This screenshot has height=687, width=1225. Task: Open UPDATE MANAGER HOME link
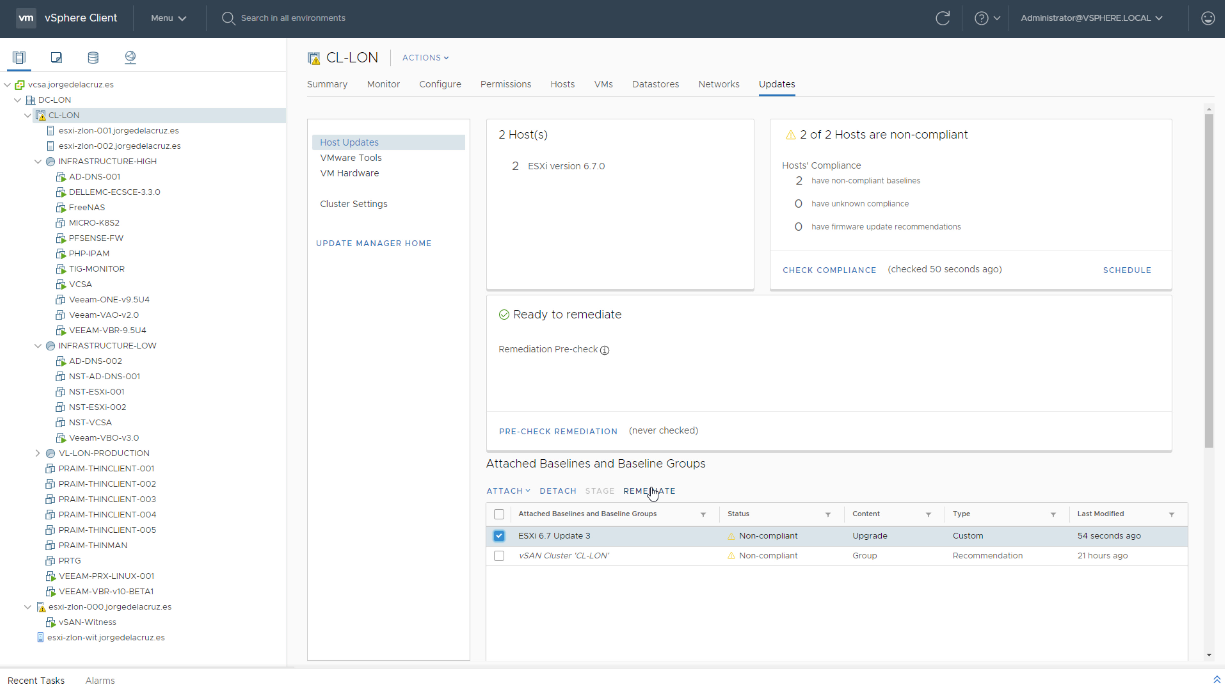coord(374,243)
